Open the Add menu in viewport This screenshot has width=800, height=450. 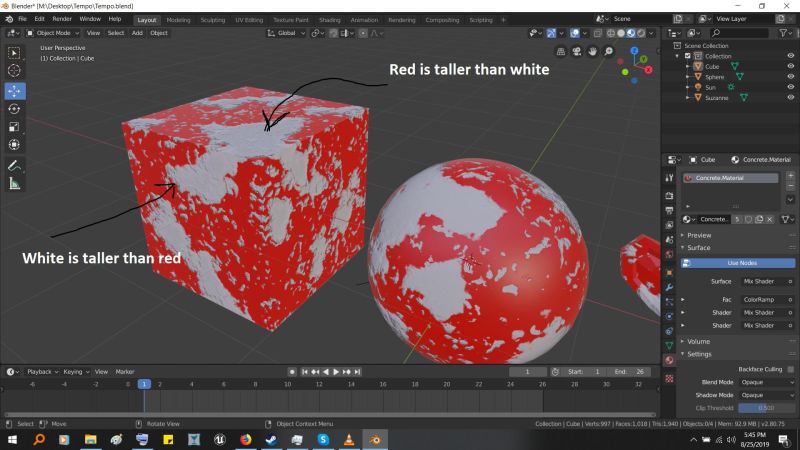(137, 33)
